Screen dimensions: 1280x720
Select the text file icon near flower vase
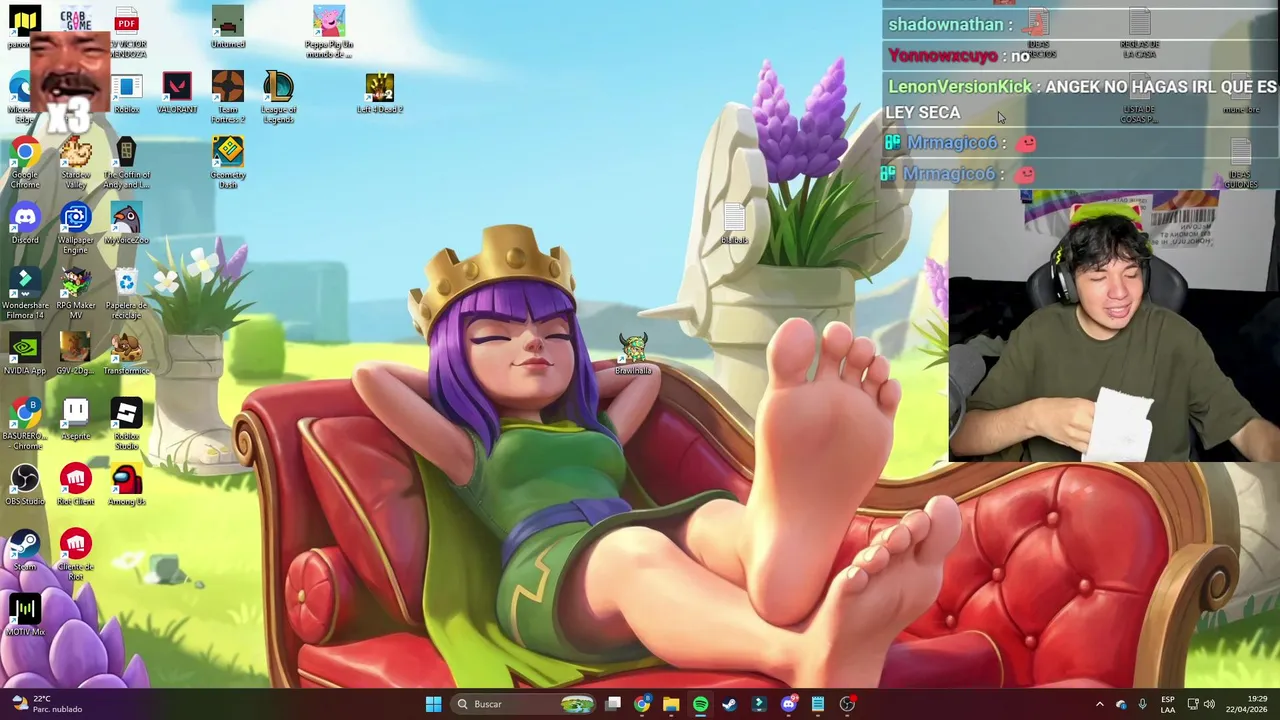pos(734,224)
